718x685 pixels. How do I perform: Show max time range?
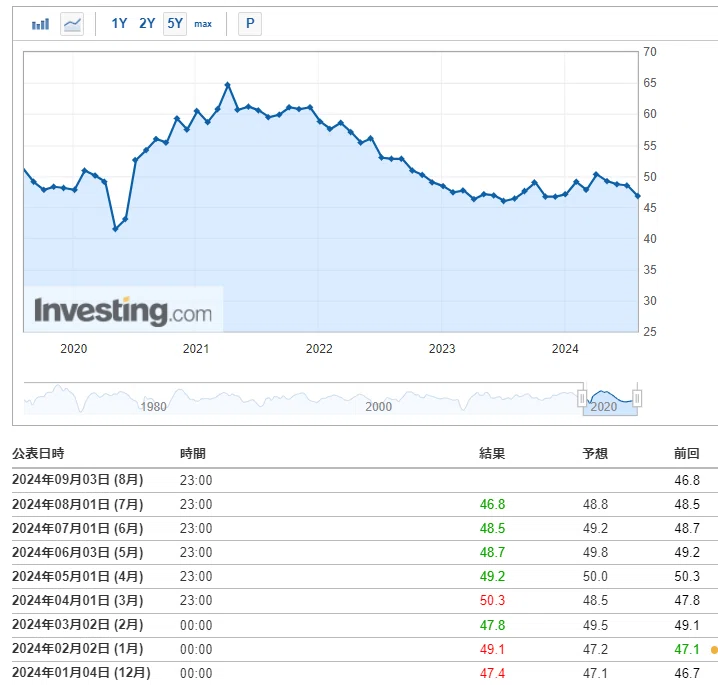click(x=203, y=24)
